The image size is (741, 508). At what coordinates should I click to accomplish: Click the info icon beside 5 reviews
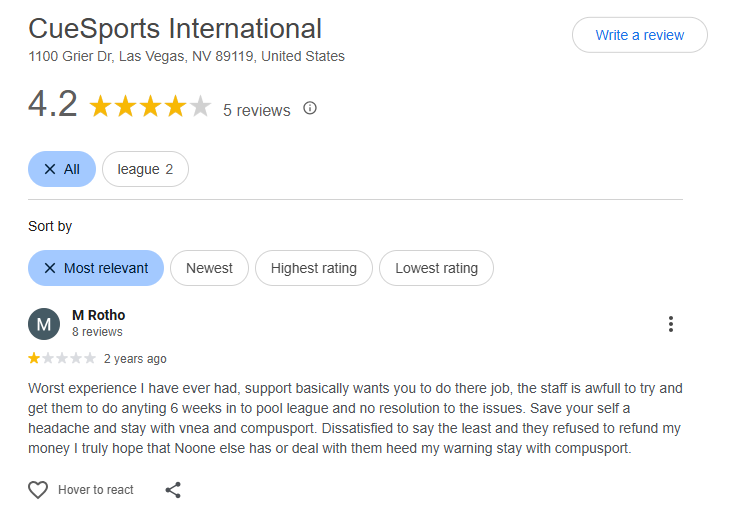pyautogui.click(x=310, y=108)
